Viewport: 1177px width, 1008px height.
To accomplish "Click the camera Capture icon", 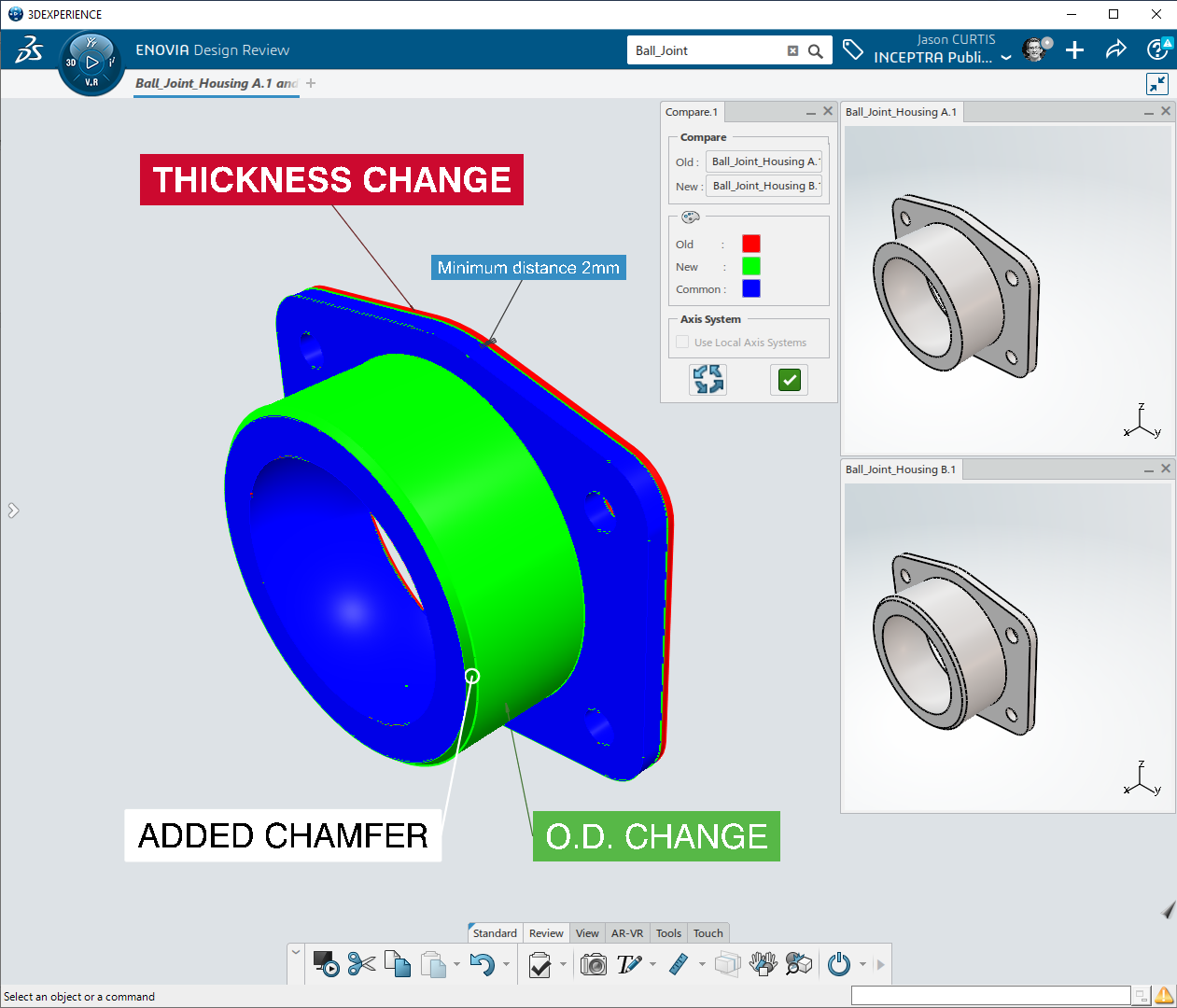I will pos(593,964).
